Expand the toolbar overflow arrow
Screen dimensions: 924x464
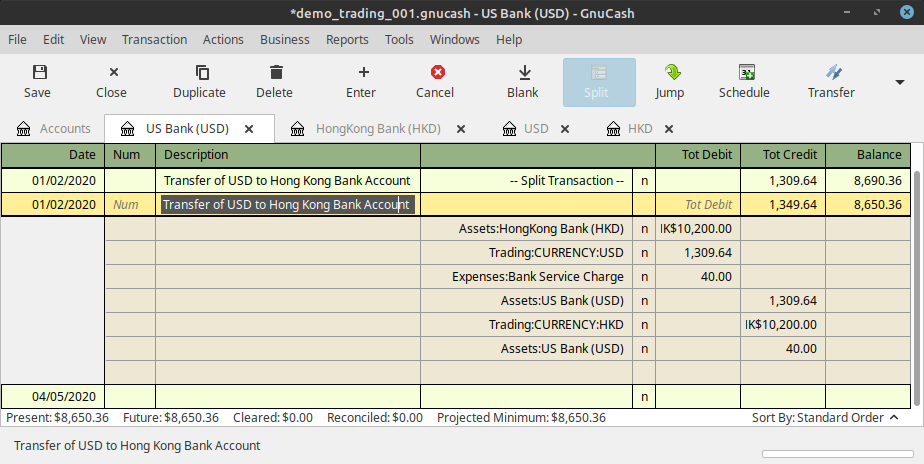pyautogui.click(x=898, y=82)
